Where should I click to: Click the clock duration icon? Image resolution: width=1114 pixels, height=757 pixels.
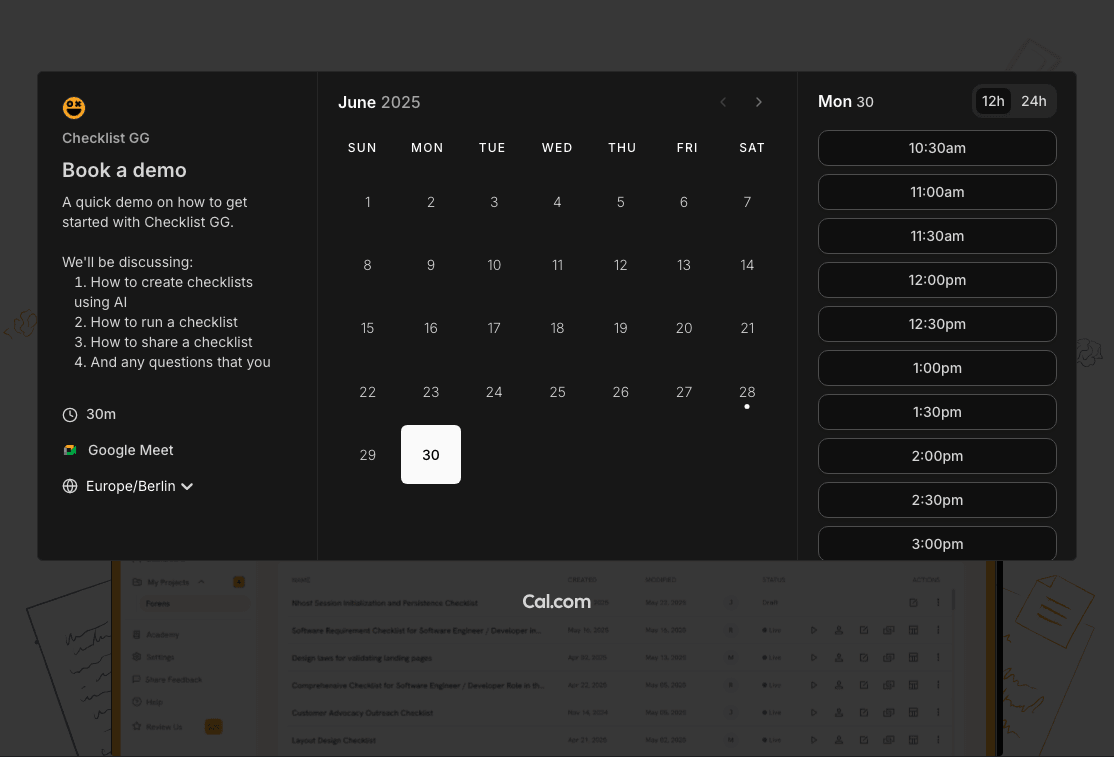click(x=70, y=415)
